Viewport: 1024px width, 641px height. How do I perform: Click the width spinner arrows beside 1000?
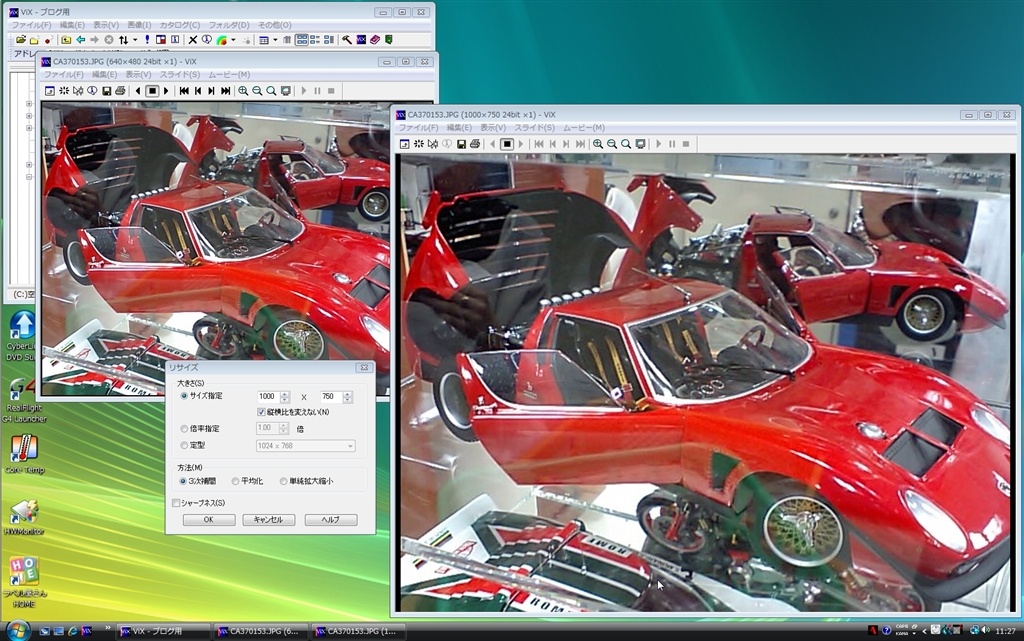point(285,397)
